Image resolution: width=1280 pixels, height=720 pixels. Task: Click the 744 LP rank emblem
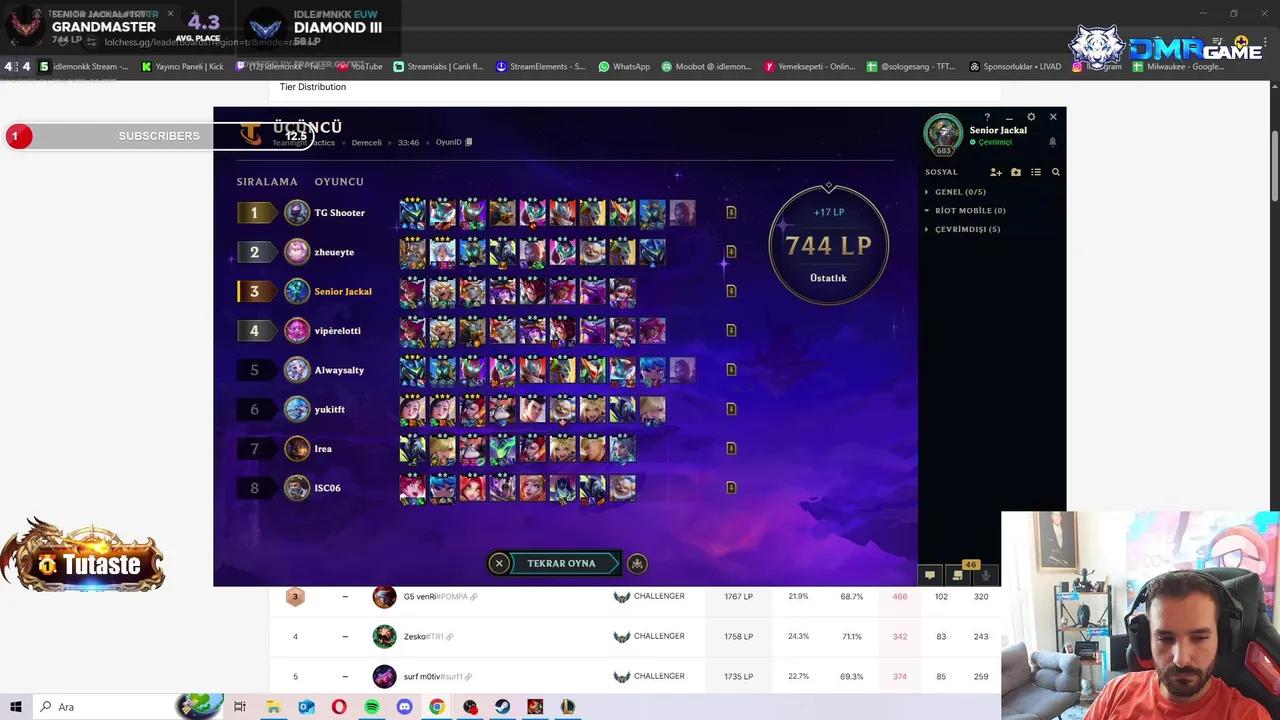click(829, 245)
